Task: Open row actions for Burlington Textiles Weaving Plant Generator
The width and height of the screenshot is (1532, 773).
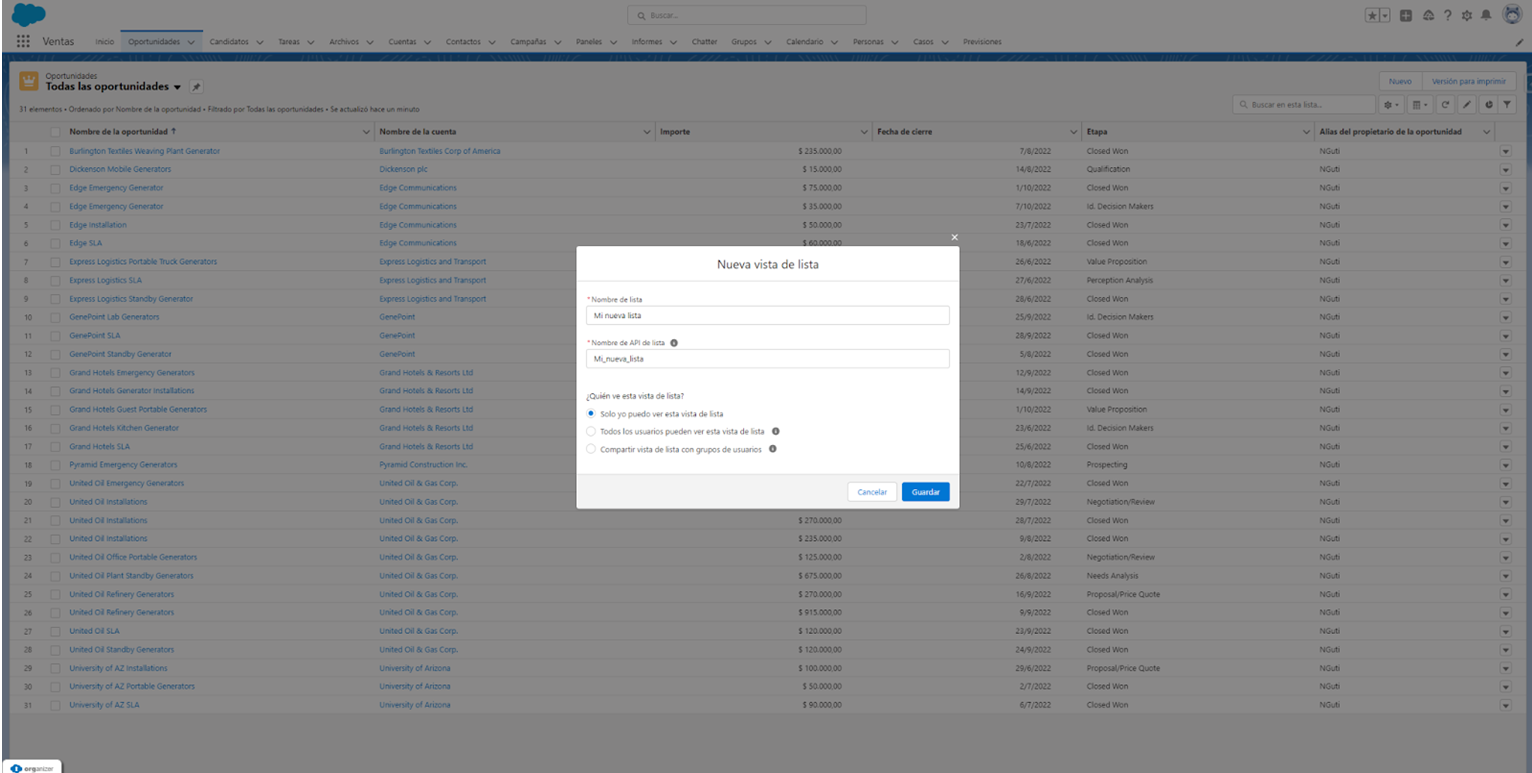Action: pos(1506,151)
